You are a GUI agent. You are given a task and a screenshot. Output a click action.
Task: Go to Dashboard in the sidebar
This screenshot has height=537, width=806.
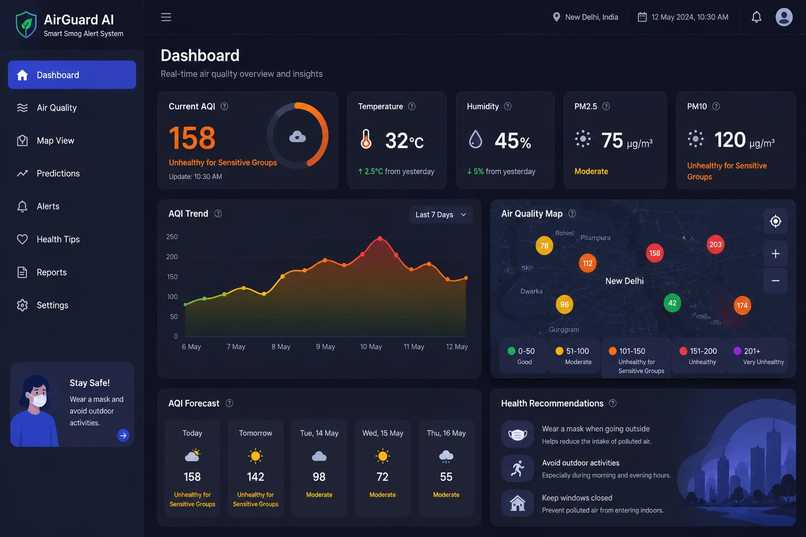[x=72, y=75]
